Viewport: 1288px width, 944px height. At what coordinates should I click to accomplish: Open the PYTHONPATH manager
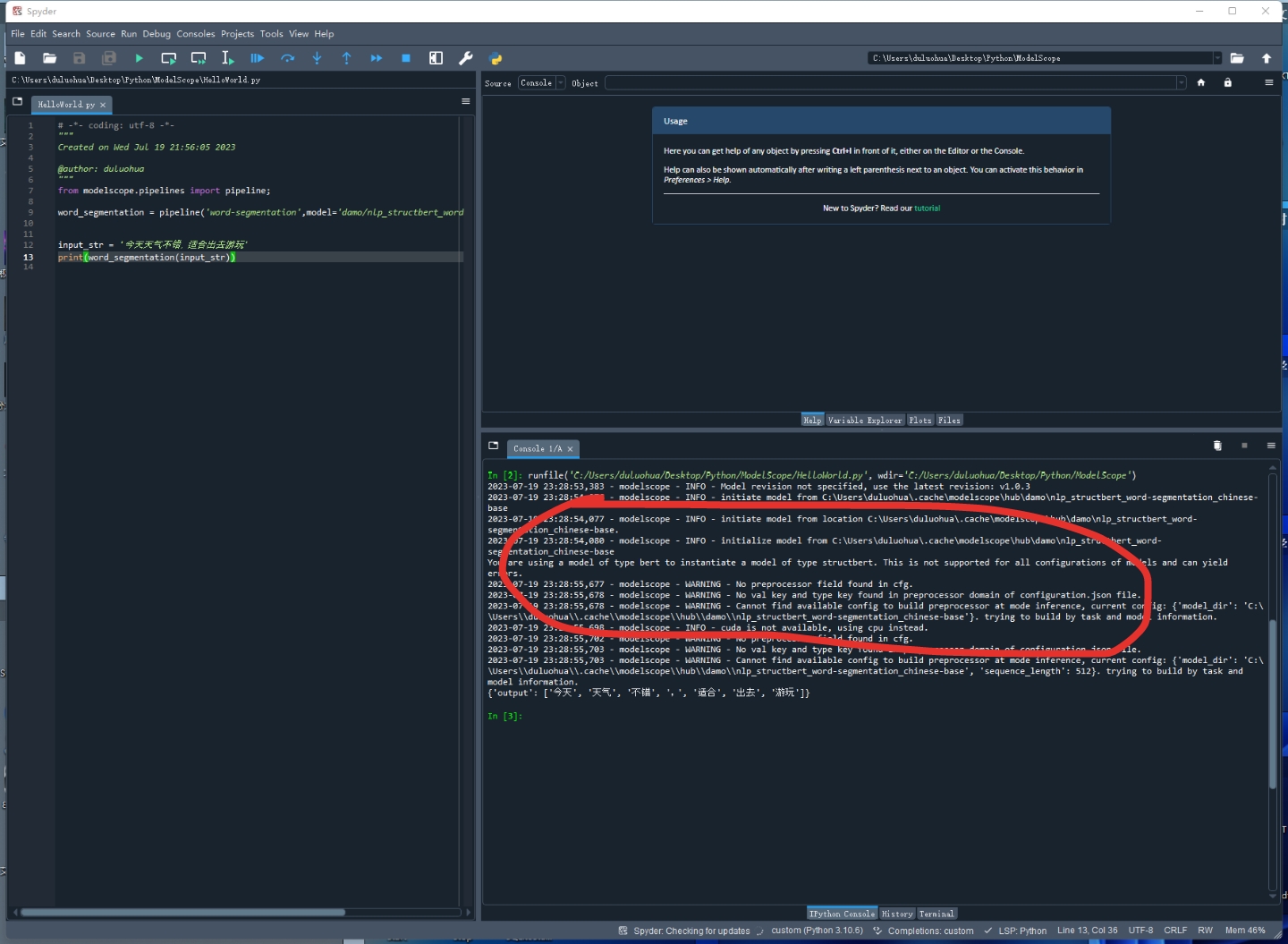(496, 58)
